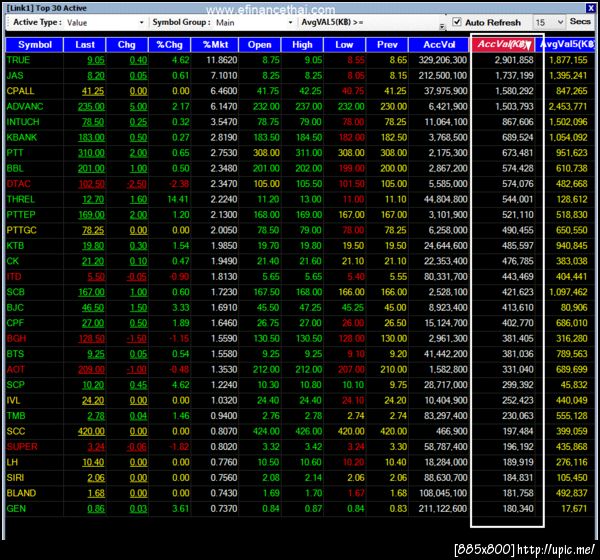This screenshot has height=560, width=600.
Task: Select the SCB symbol
Action: point(15,292)
